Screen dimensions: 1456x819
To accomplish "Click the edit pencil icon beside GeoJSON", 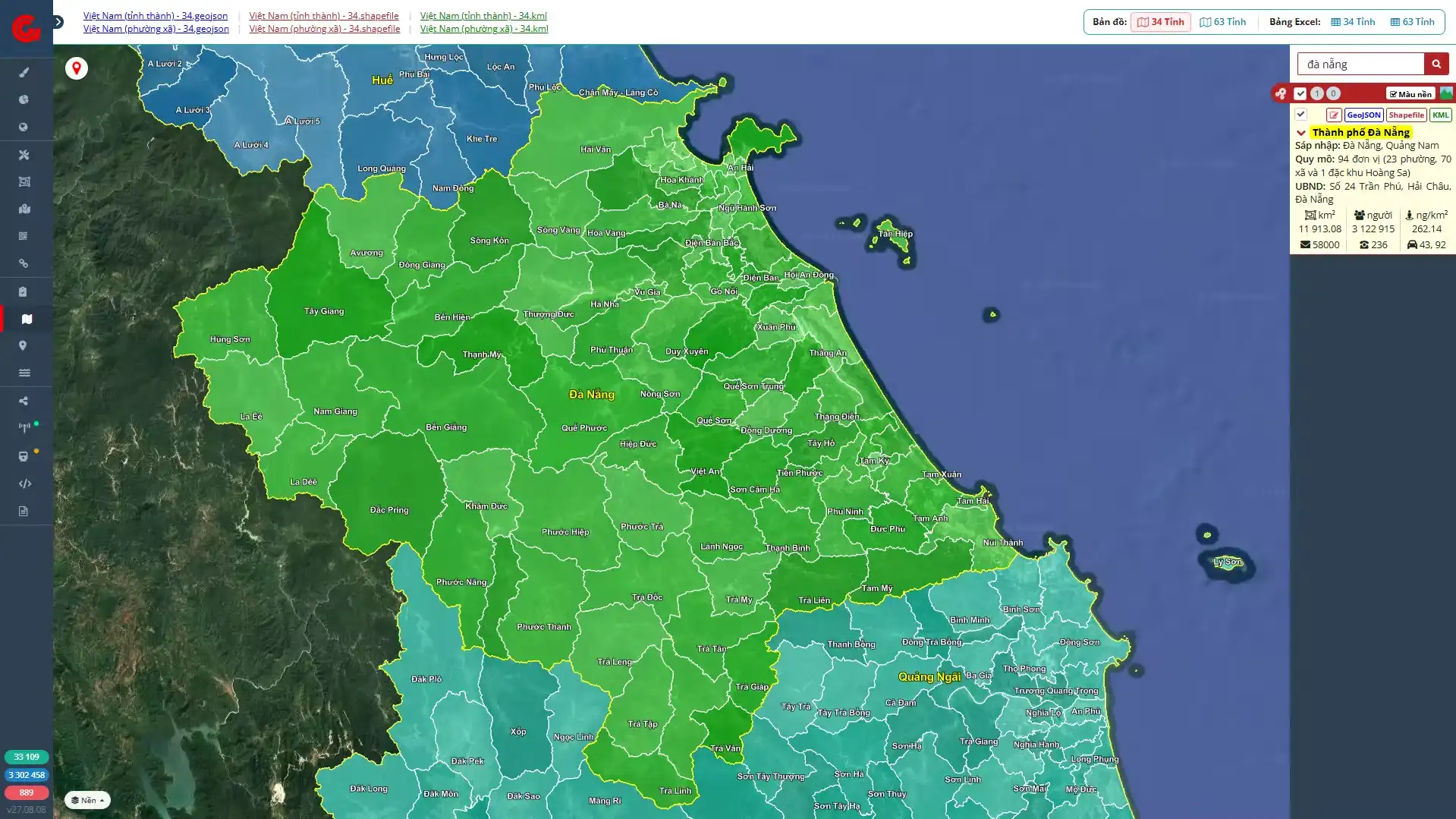I will [1334, 115].
